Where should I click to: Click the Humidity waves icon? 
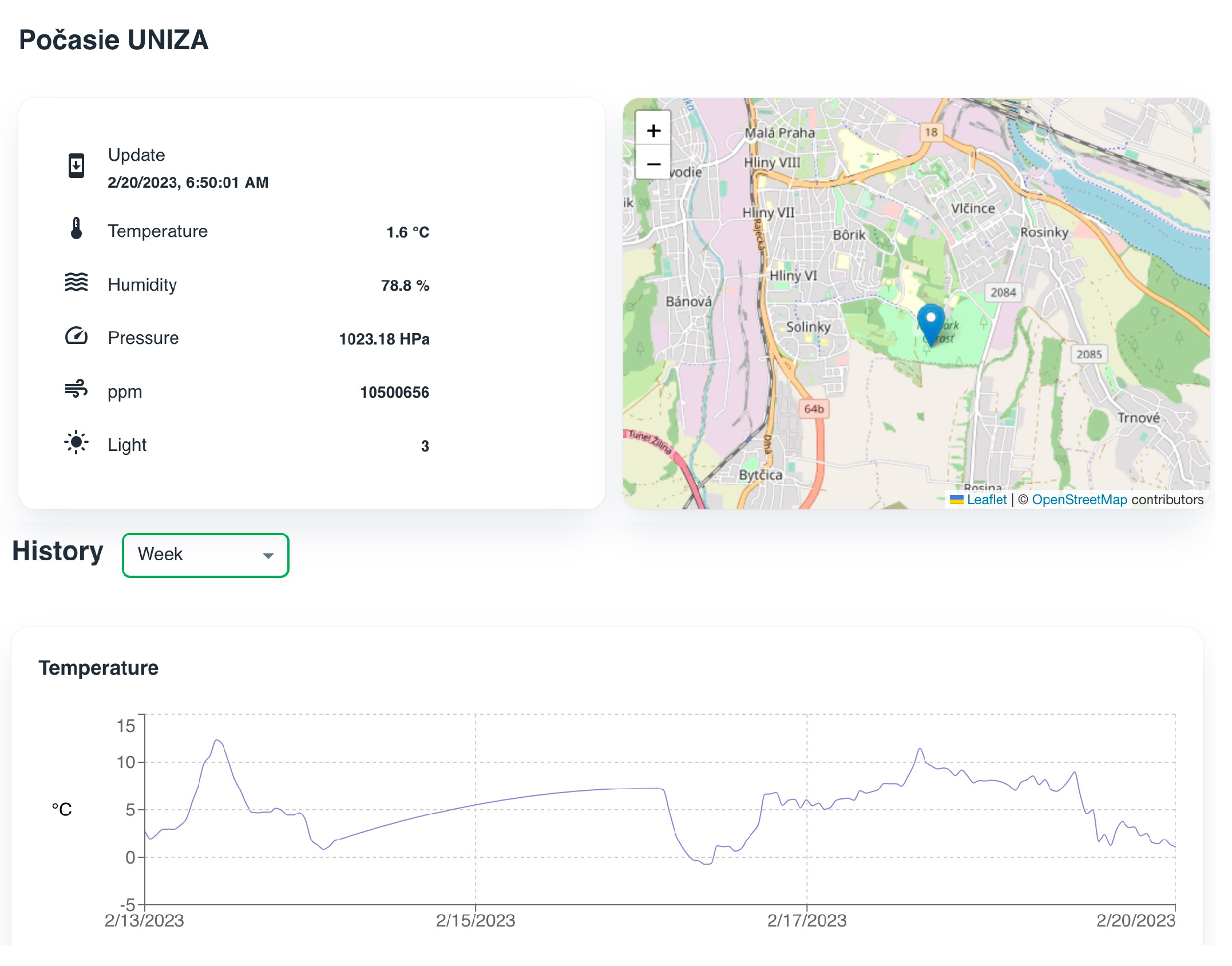[76, 282]
